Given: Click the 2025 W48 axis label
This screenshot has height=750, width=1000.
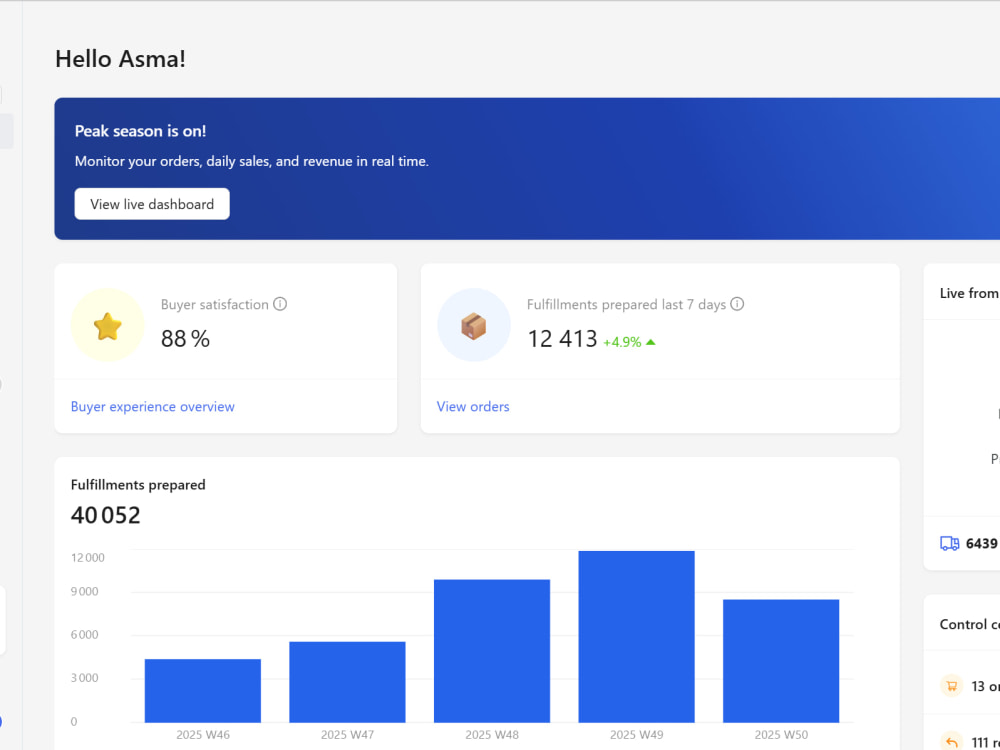Looking at the screenshot, I should (x=492, y=735).
